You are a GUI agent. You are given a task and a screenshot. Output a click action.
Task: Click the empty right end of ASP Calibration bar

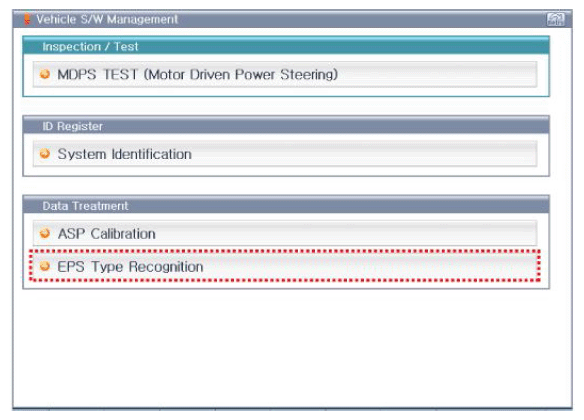pyautogui.click(x=346, y=233)
